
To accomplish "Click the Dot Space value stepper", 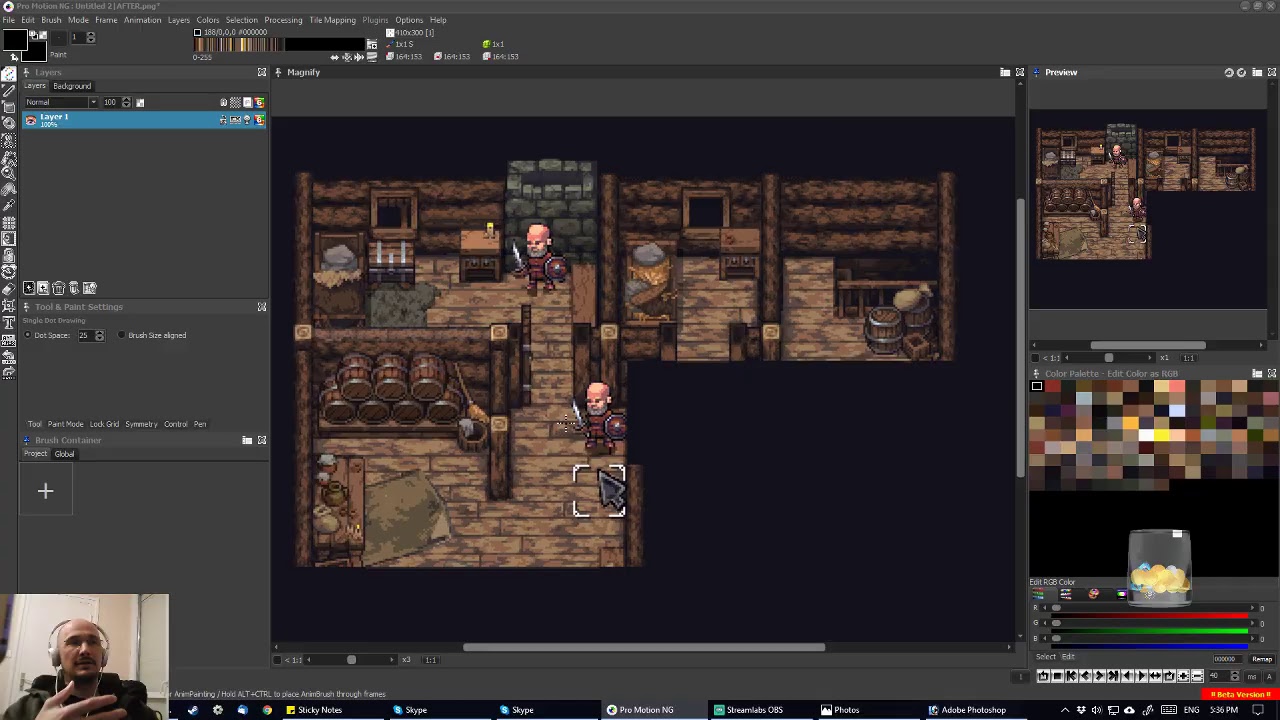I will pyautogui.click(x=99, y=335).
